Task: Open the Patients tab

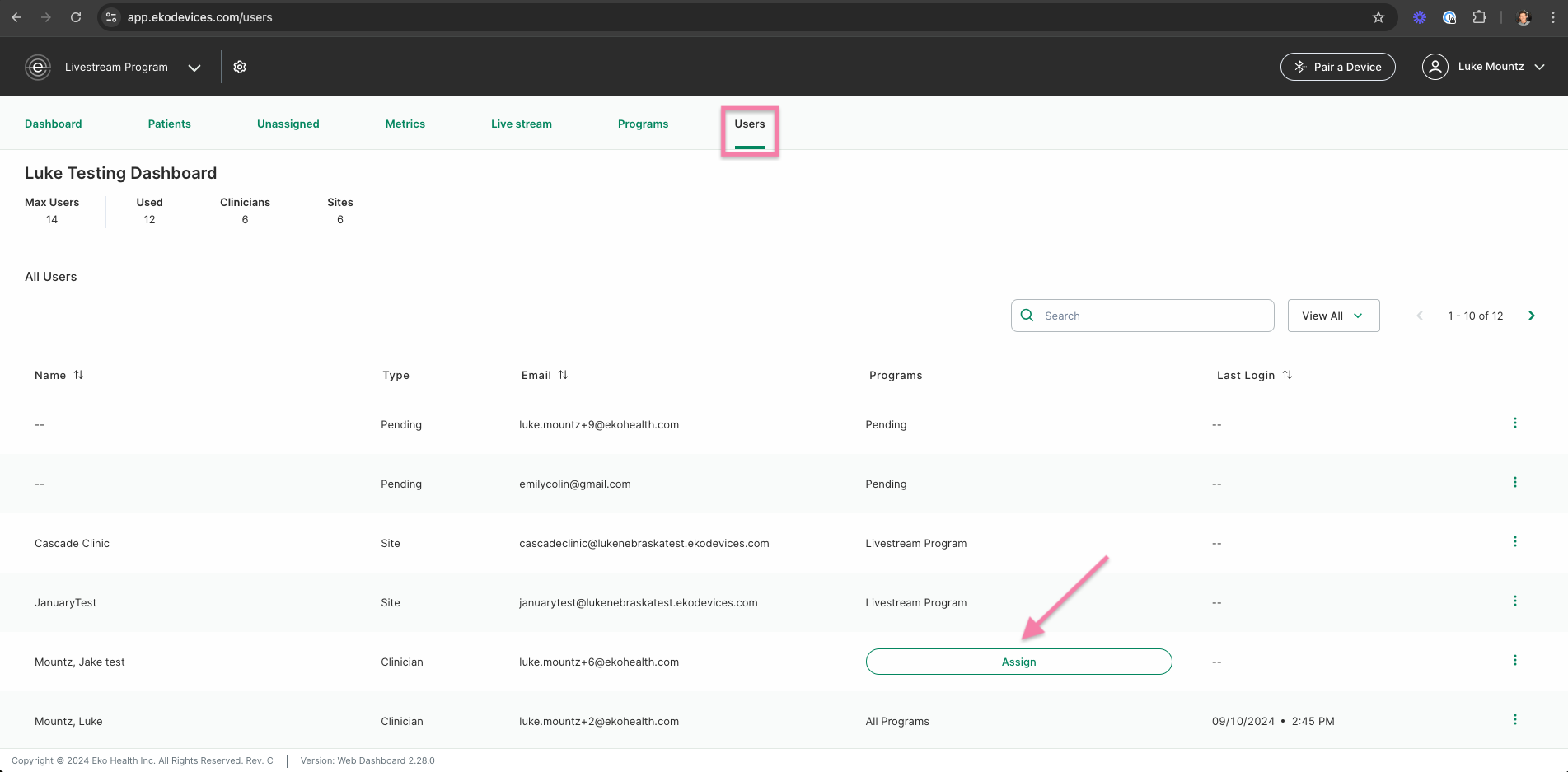Action: 170,124
